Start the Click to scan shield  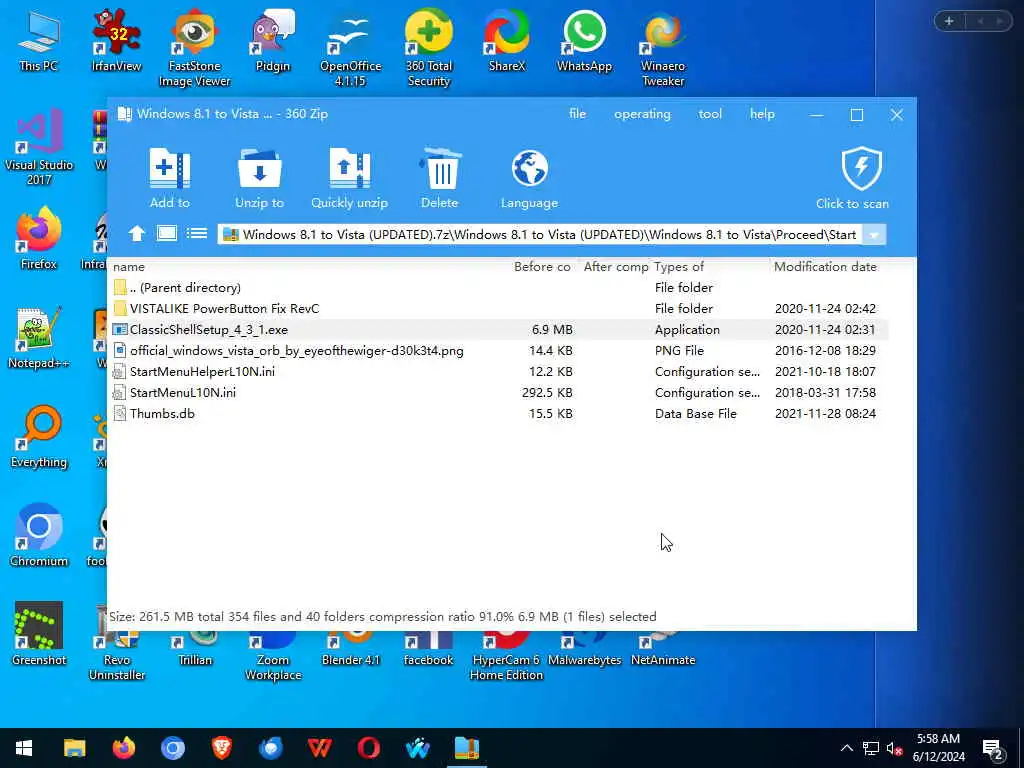(852, 178)
